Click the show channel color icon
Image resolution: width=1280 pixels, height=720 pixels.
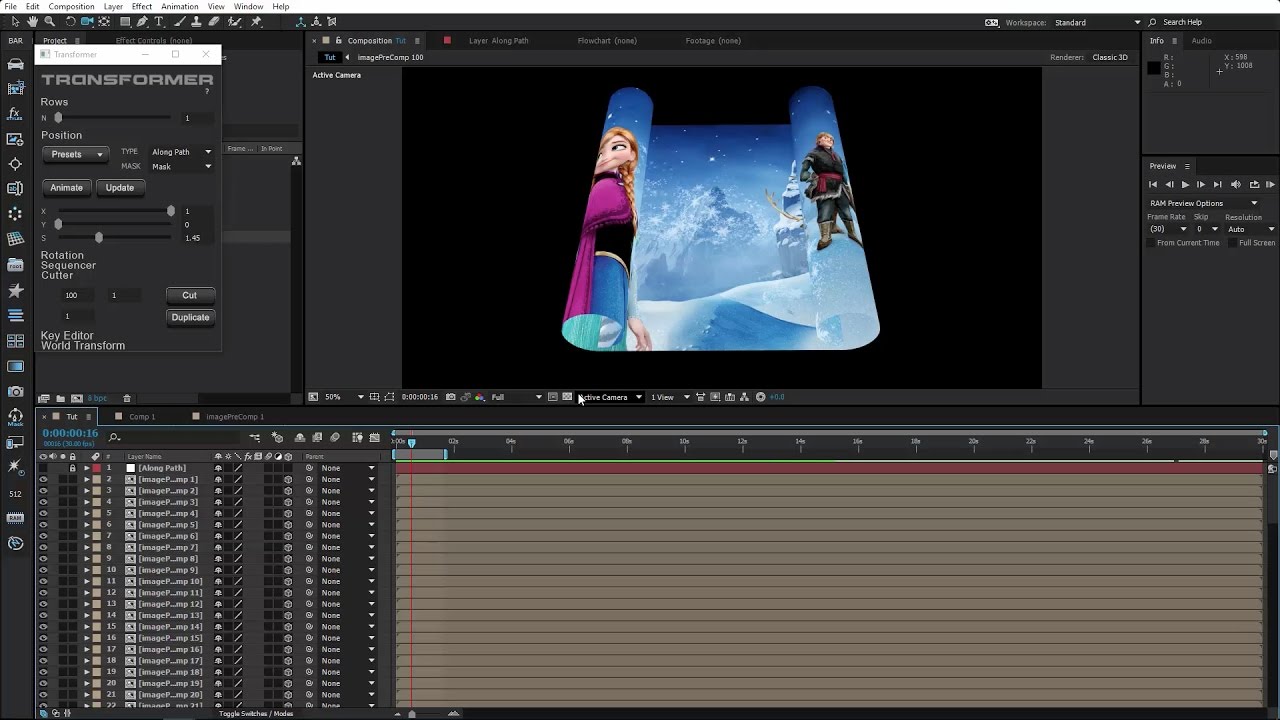[x=480, y=397]
